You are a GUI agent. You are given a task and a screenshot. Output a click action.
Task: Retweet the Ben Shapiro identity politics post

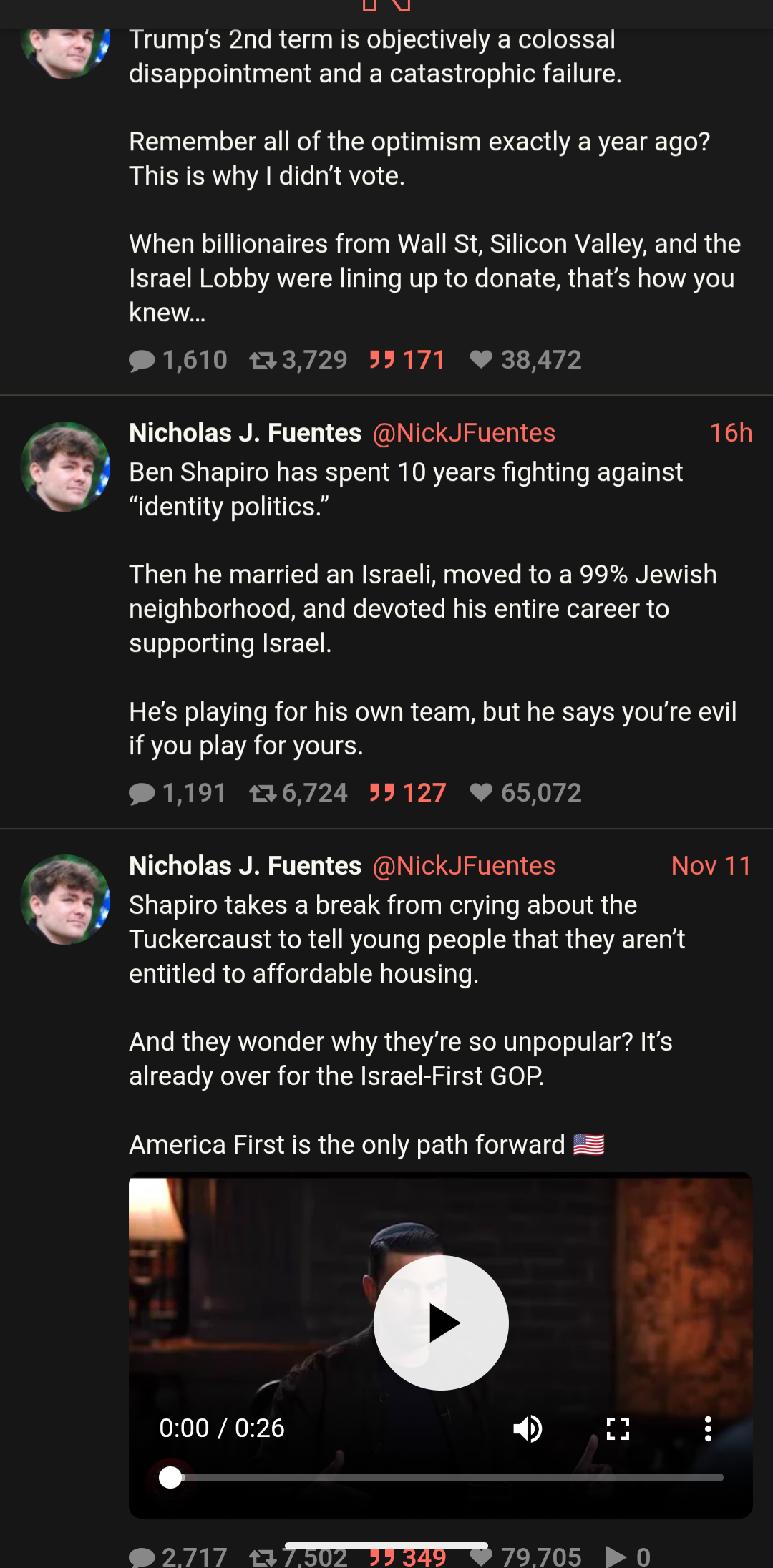[x=263, y=794]
